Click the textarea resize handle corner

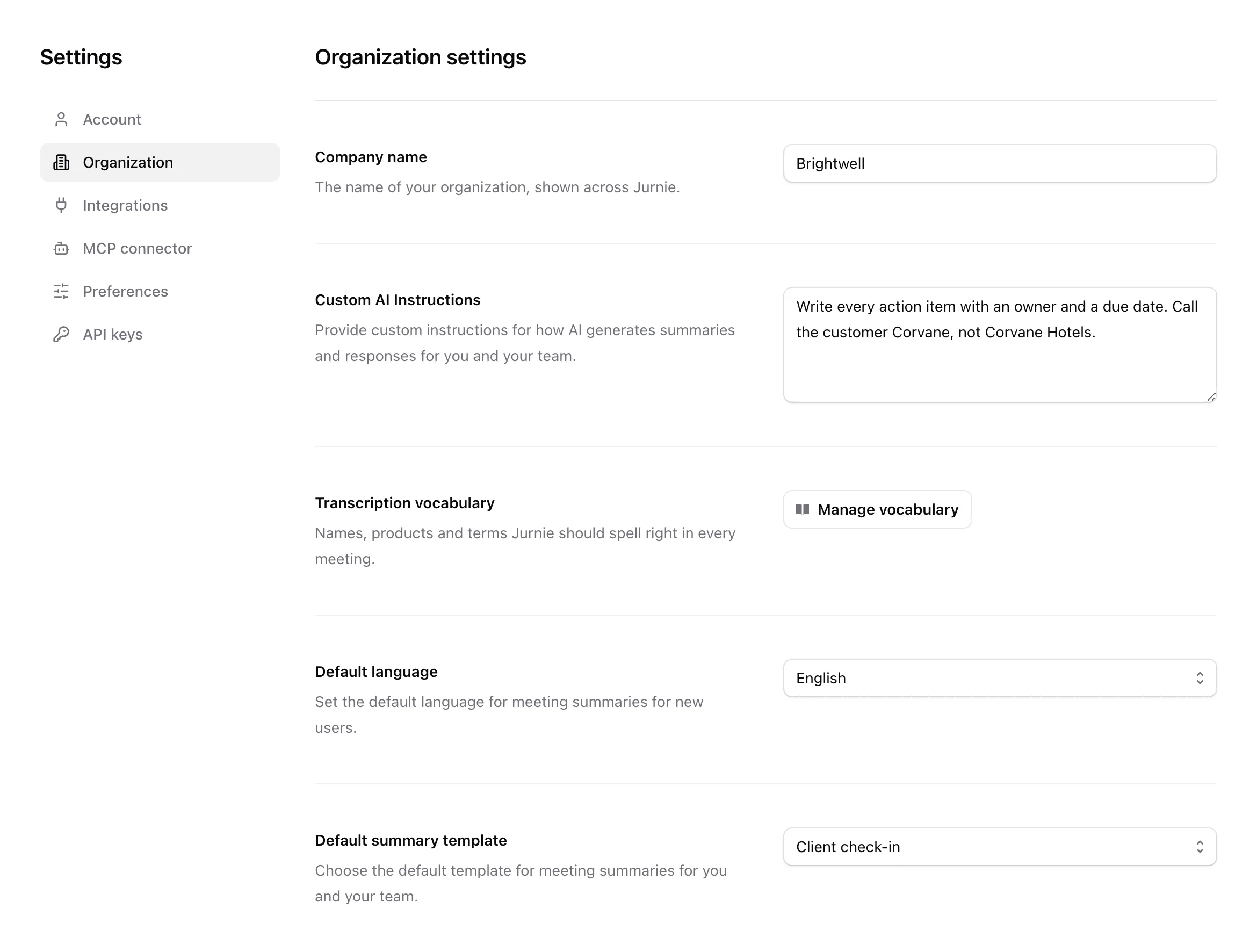point(1211,396)
